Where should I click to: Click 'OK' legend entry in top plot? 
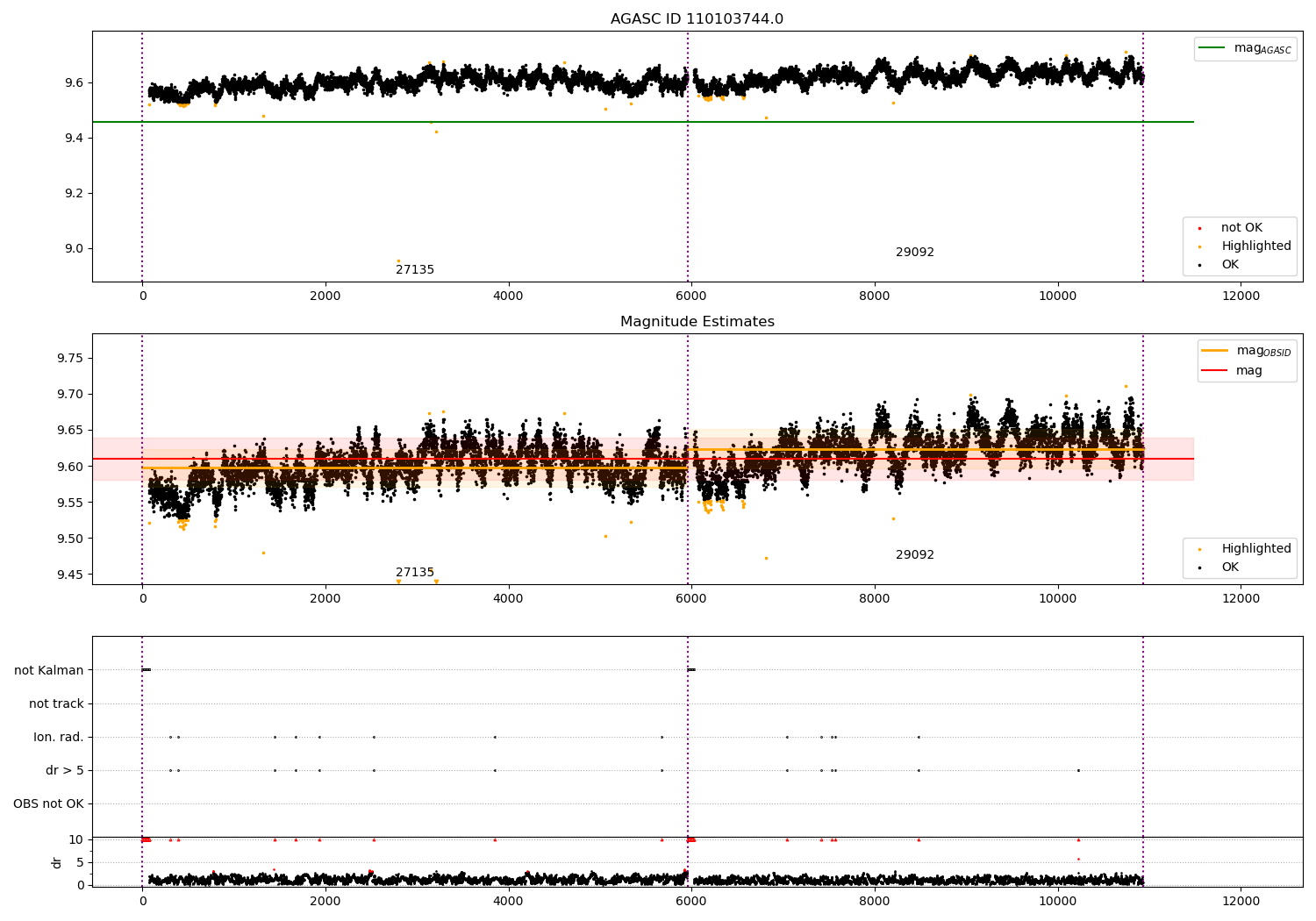pos(1218,265)
